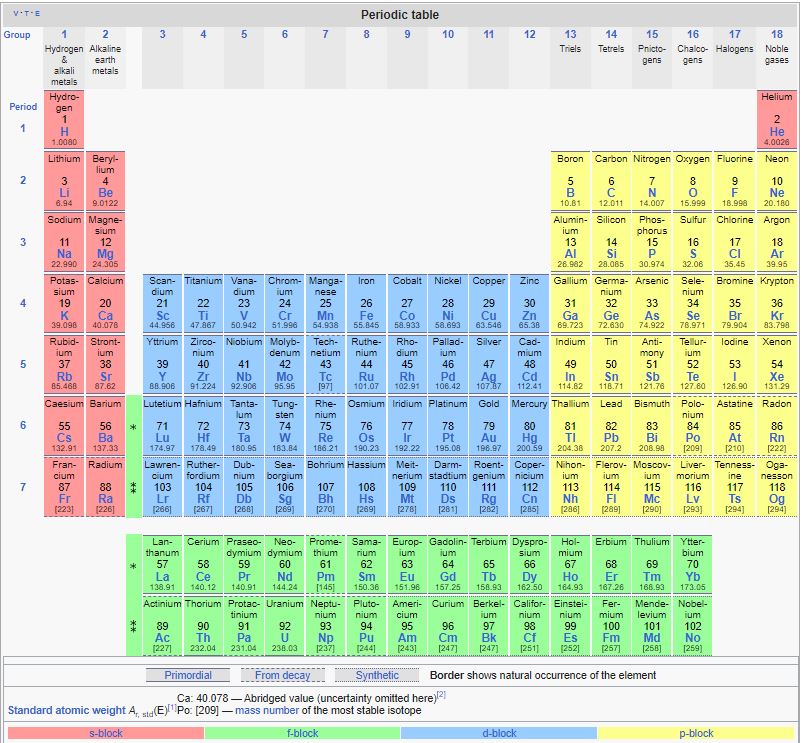The width and height of the screenshot is (802, 743).
Task: Click the Platinum Pt symbol
Action: [448, 438]
